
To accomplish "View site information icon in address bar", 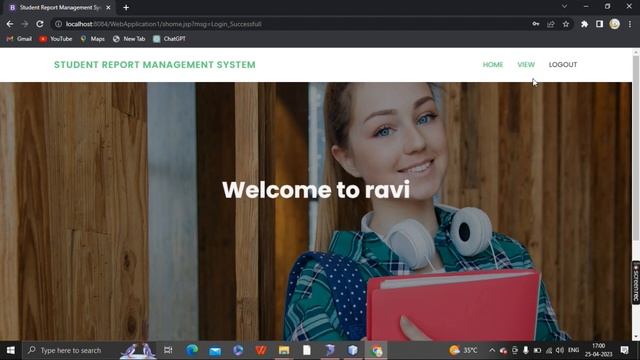I will coord(58,24).
